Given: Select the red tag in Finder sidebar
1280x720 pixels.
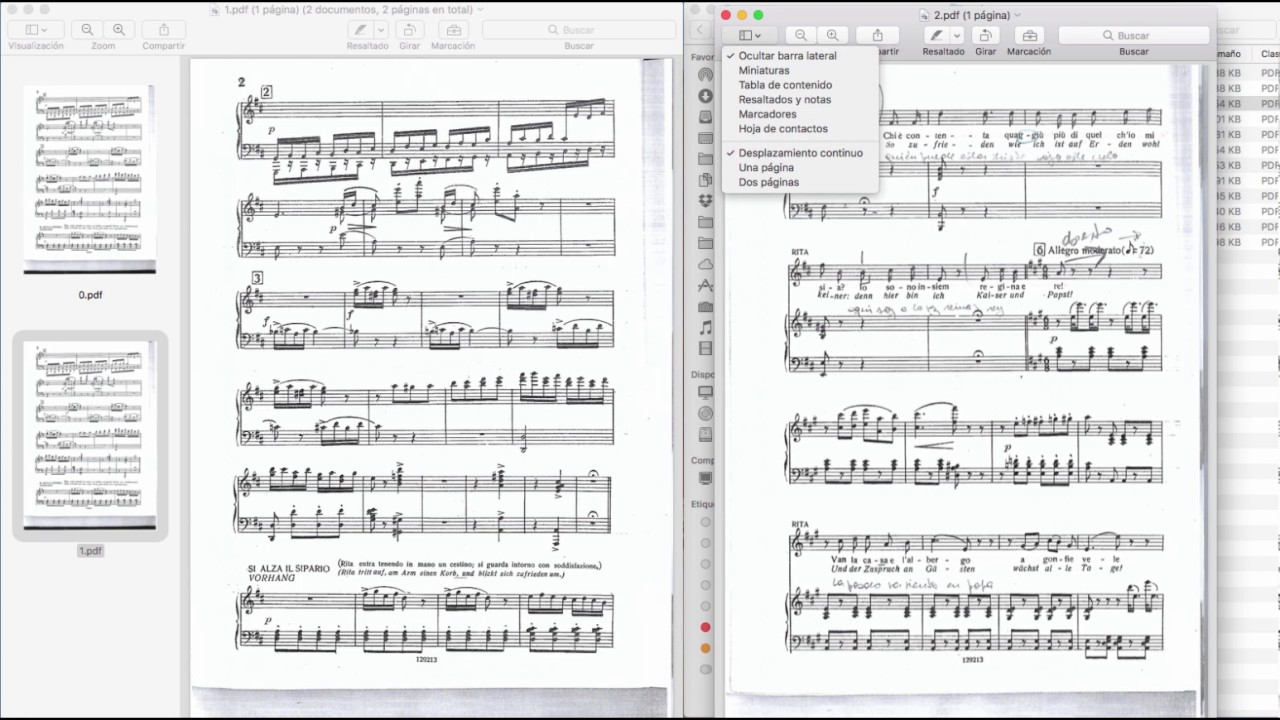Looking at the screenshot, I should (x=706, y=627).
